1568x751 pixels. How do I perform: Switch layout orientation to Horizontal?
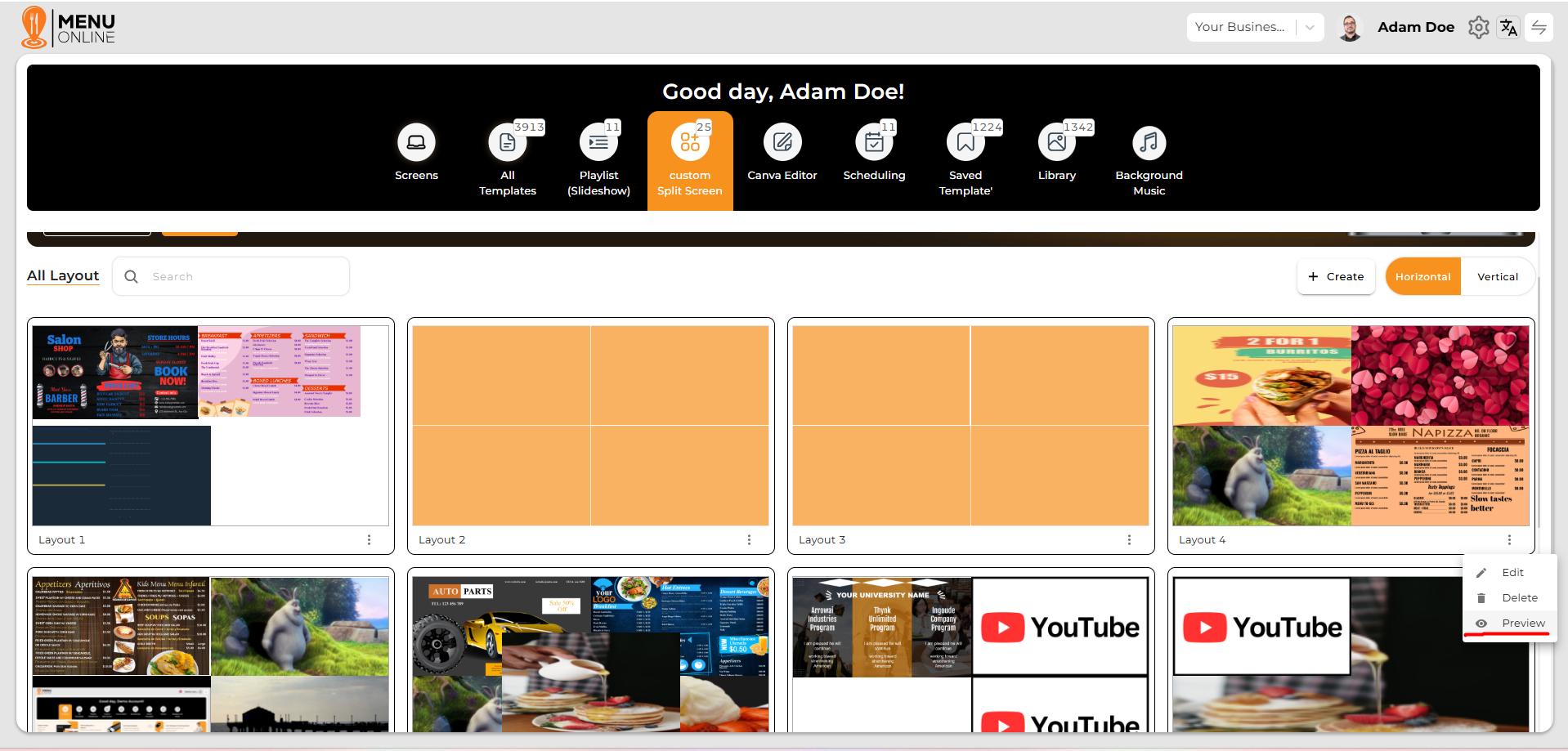1422,277
